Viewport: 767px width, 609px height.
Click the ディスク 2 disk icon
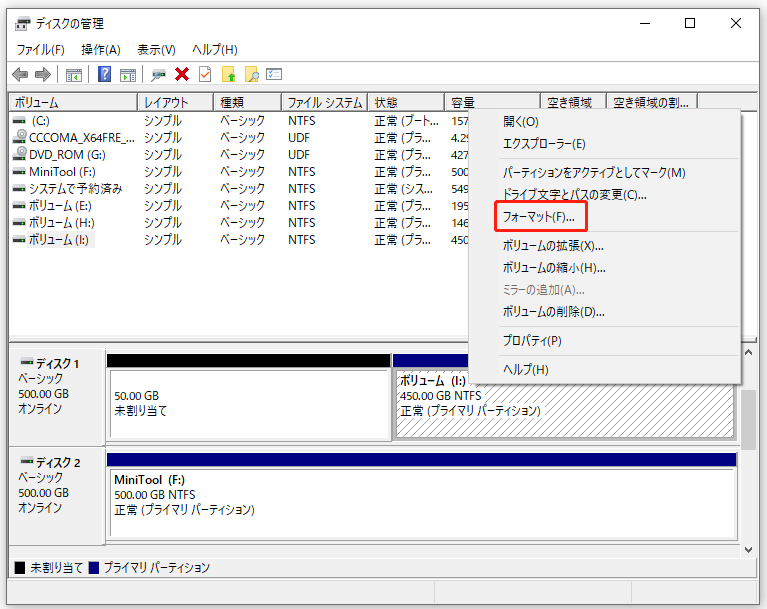pyautogui.click(x=26, y=461)
